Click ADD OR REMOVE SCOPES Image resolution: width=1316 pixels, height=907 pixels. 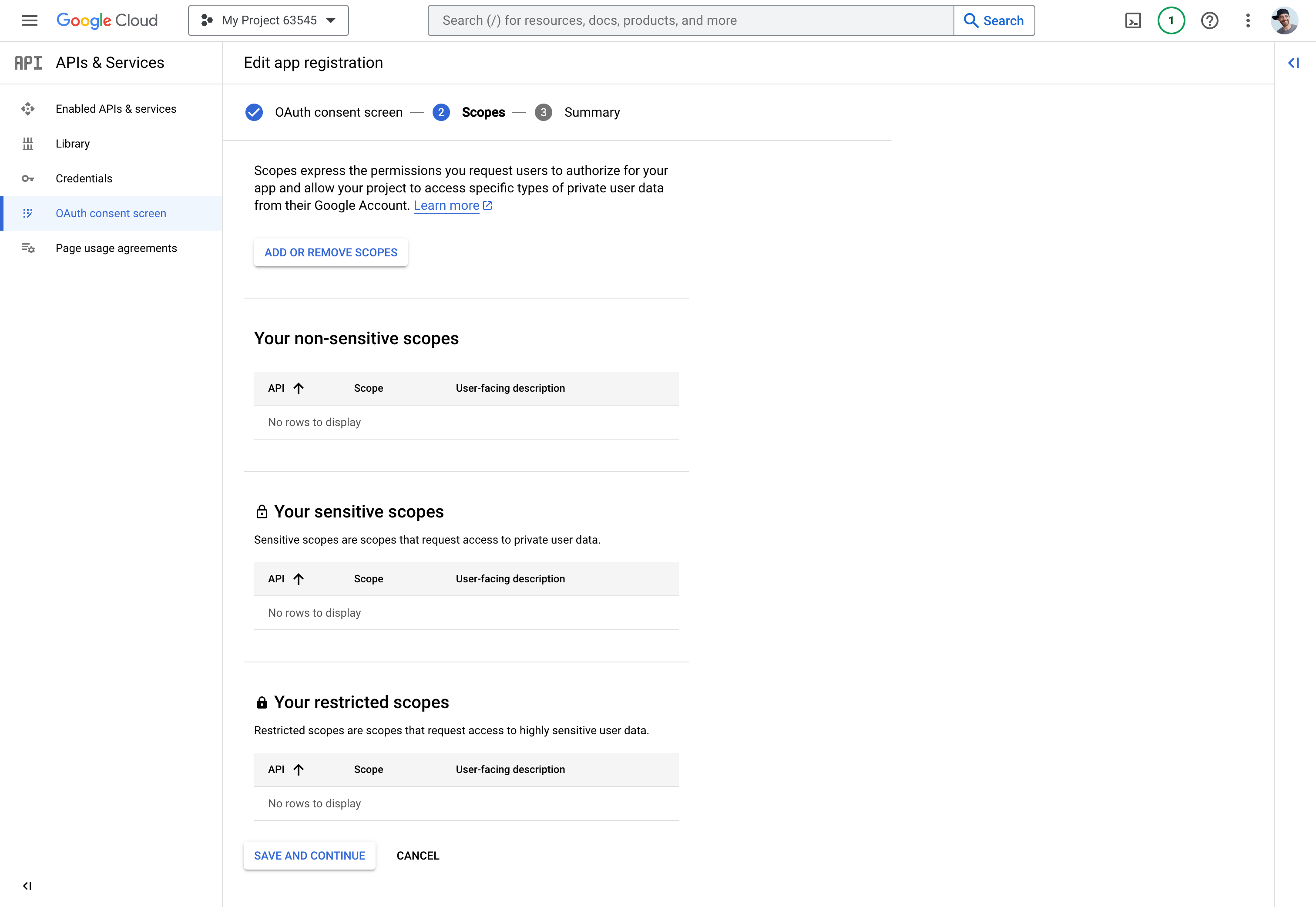pos(330,252)
